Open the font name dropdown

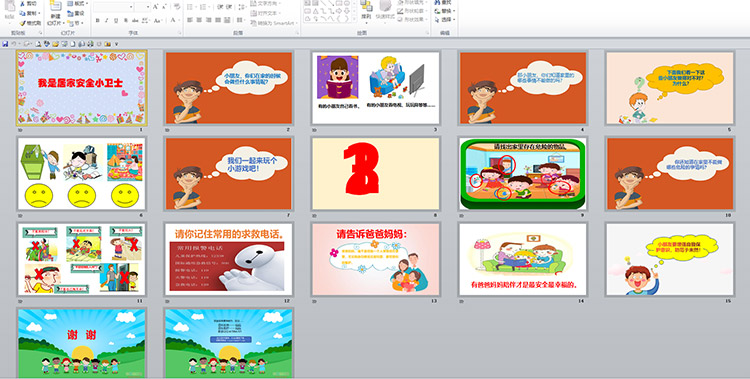pyautogui.click(x=113, y=7)
